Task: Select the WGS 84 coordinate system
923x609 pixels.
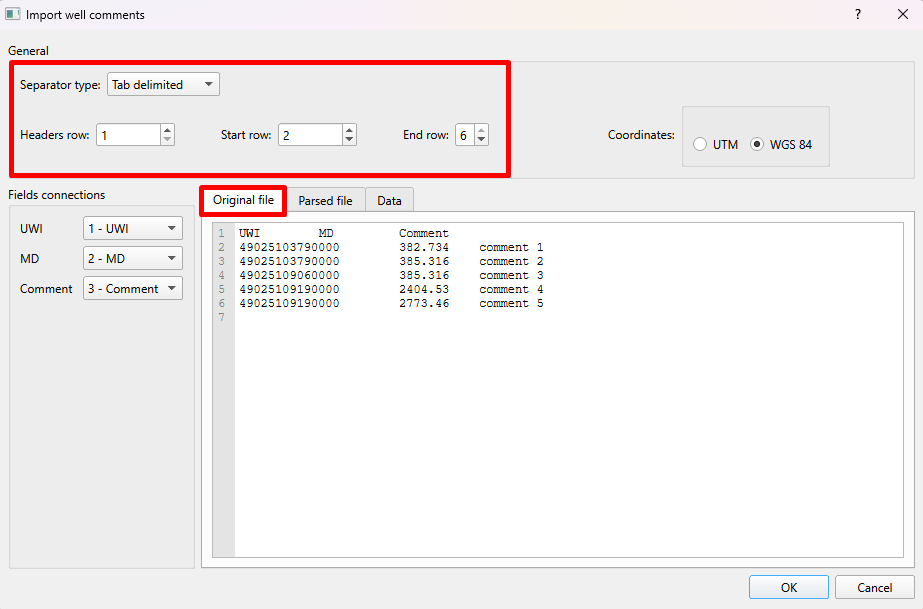Action: [x=759, y=144]
